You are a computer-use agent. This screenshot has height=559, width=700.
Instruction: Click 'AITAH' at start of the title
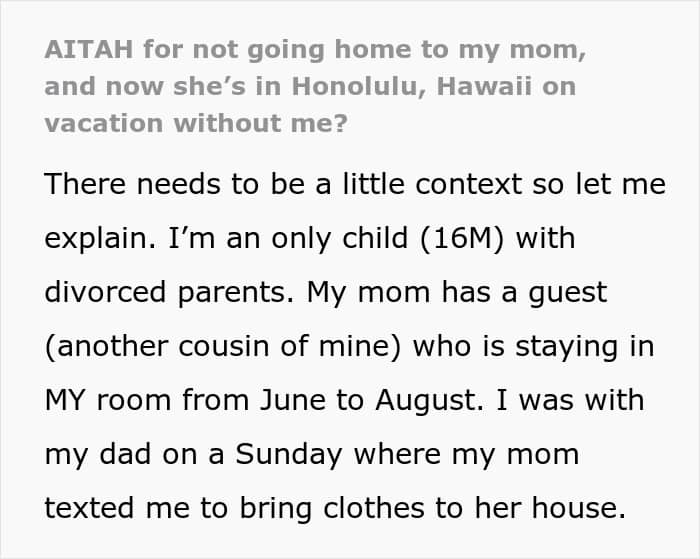point(88,49)
